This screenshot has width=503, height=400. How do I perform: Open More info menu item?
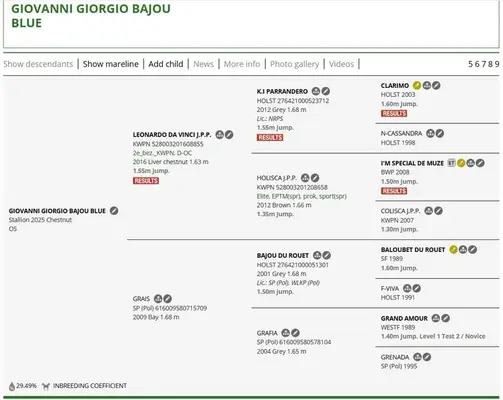[242, 64]
